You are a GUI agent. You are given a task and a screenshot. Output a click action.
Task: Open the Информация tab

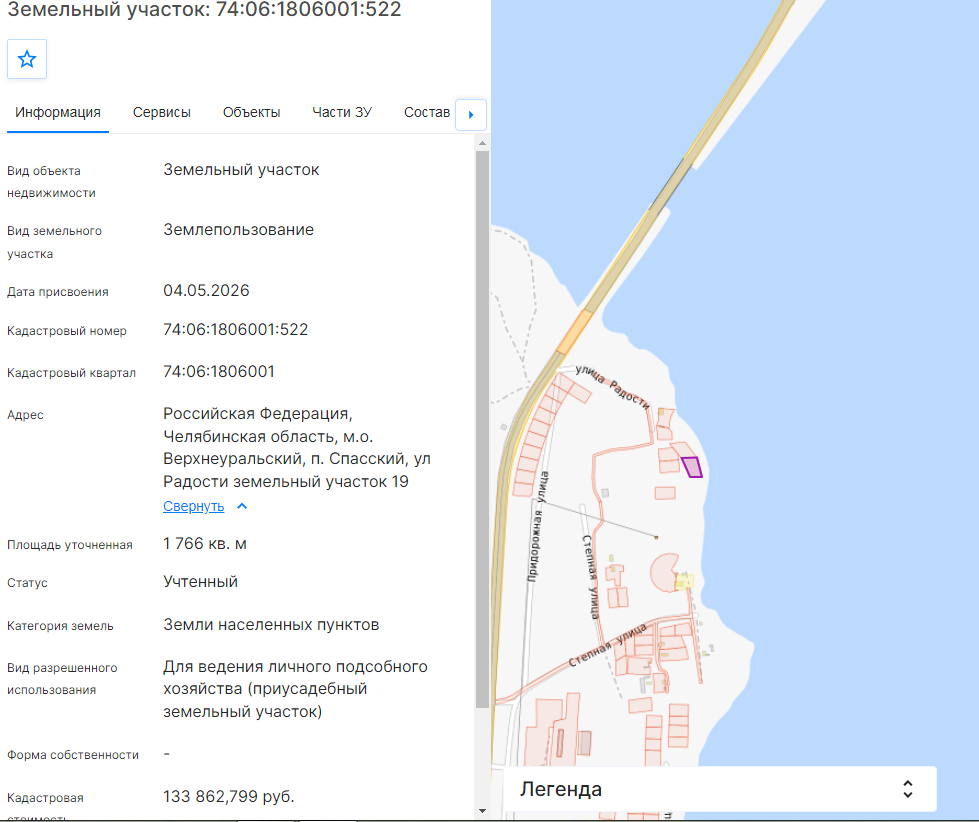pyautogui.click(x=58, y=112)
